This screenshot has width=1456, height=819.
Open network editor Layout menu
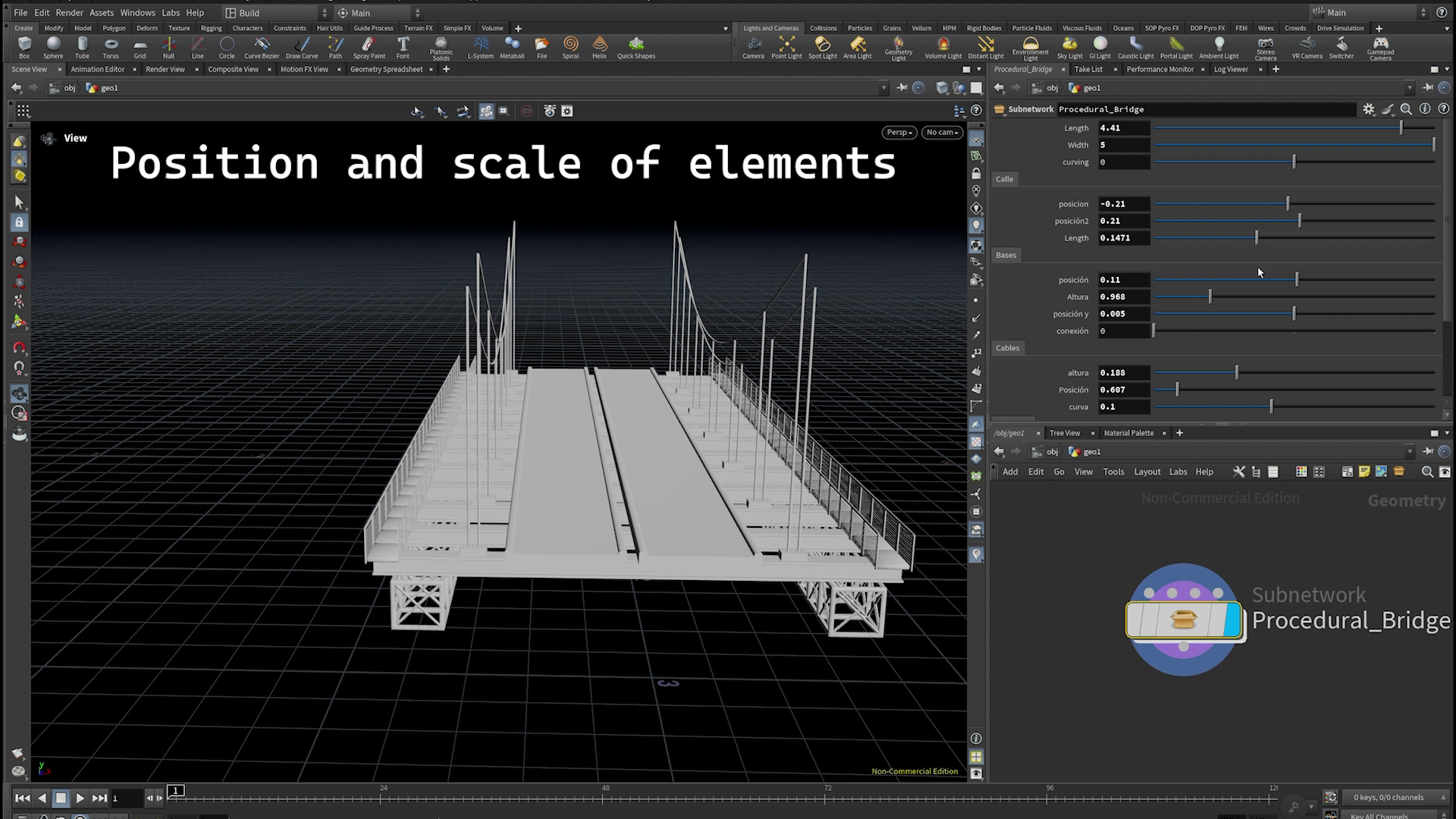point(1147,472)
